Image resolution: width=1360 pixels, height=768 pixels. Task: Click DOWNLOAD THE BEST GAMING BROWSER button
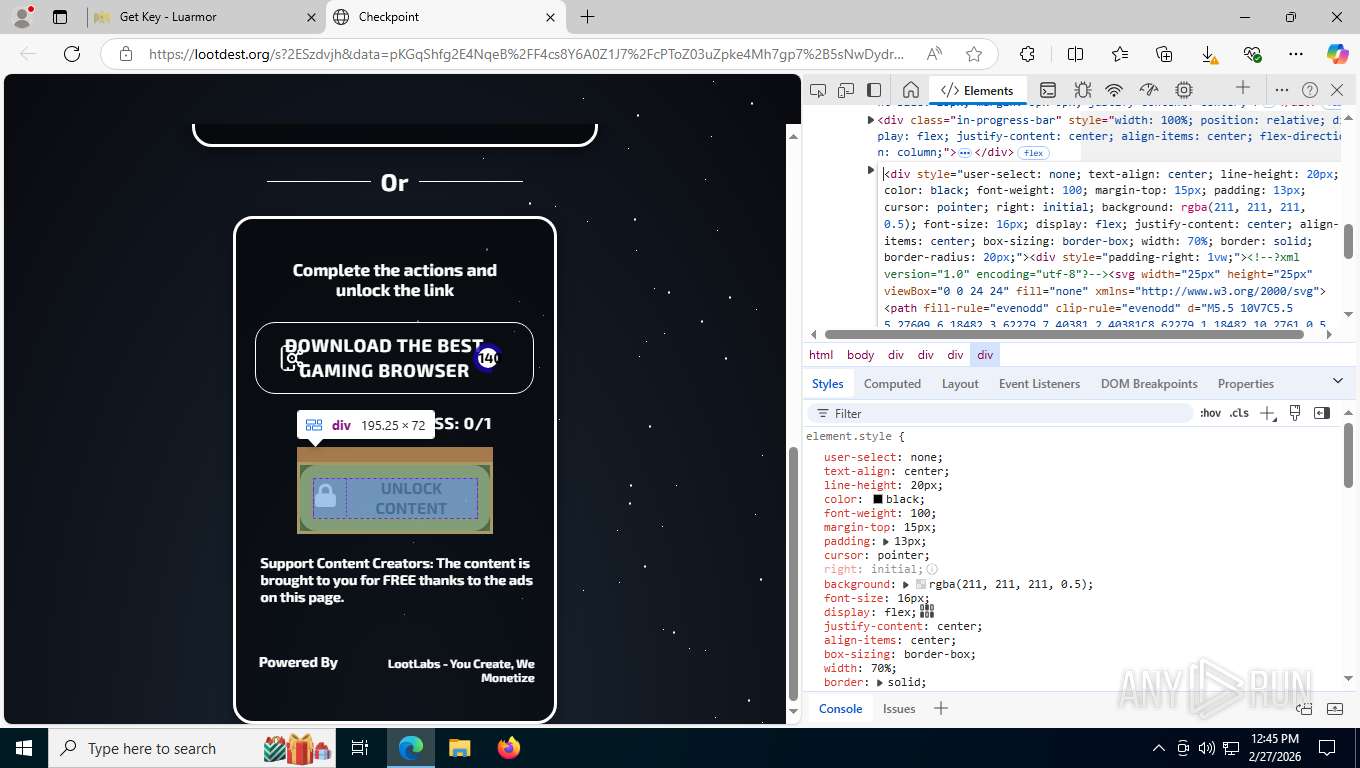pos(394,358)
